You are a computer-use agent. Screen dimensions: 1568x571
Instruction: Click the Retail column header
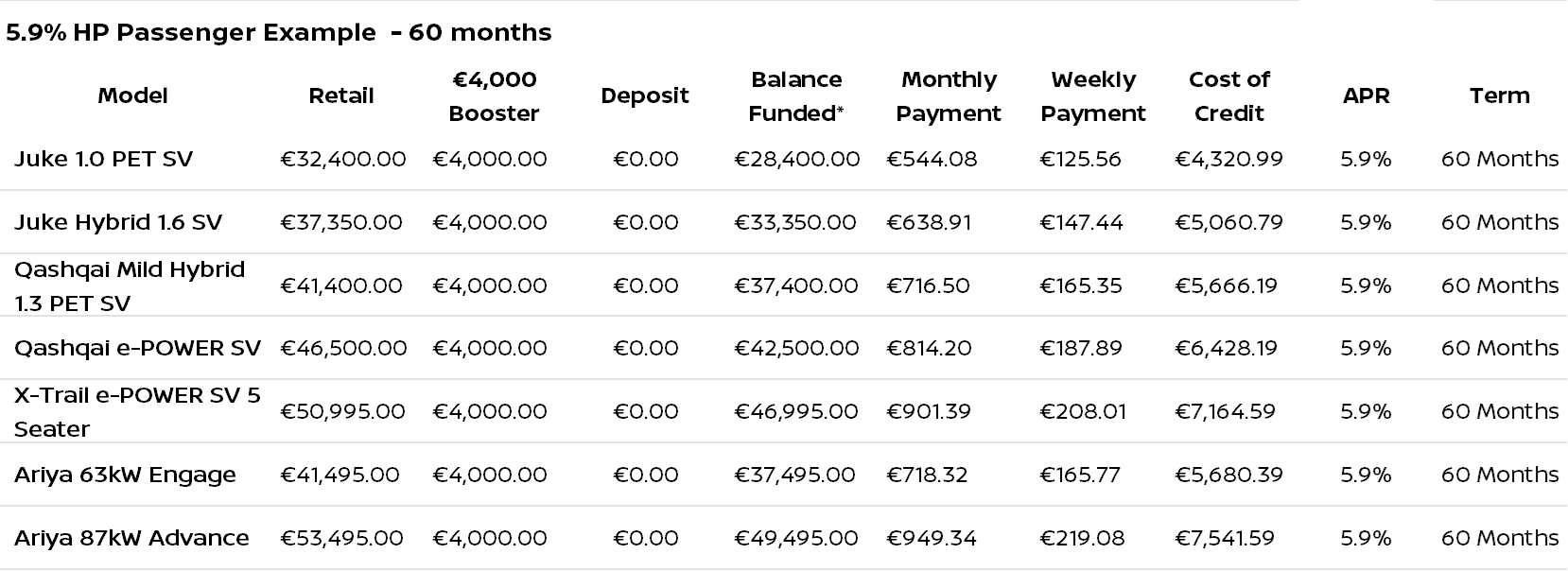pos(341,95)
